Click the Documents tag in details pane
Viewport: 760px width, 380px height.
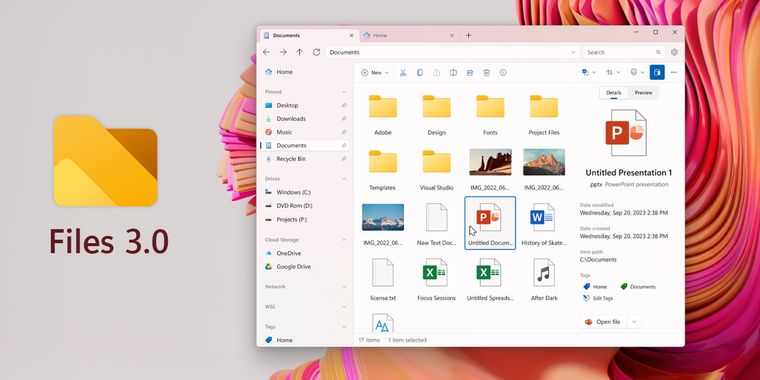[x=638, y=286]
